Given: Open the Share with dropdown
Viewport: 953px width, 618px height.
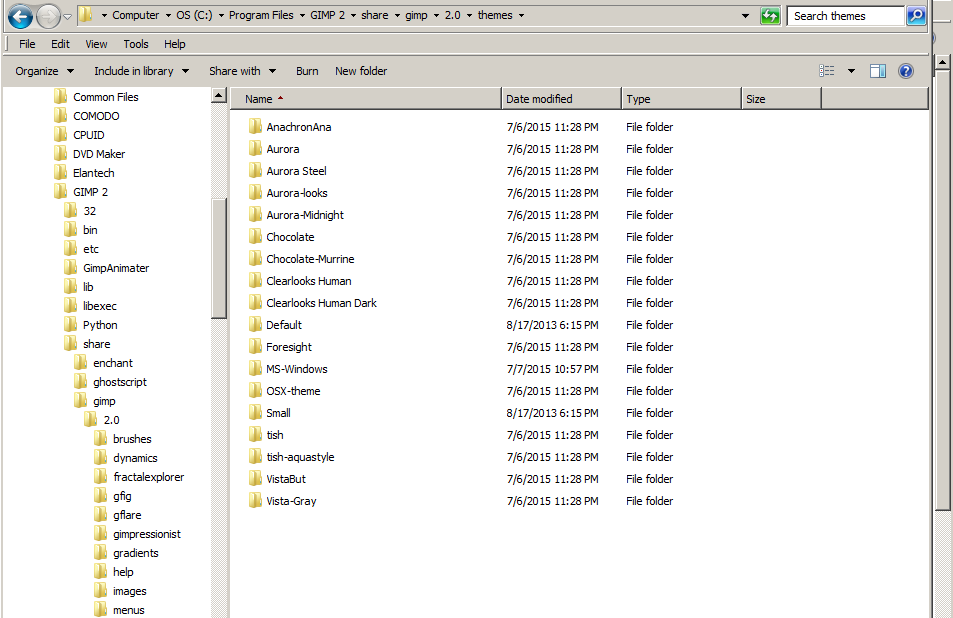Looking at the screenshot, I should [x=242, y=71].
